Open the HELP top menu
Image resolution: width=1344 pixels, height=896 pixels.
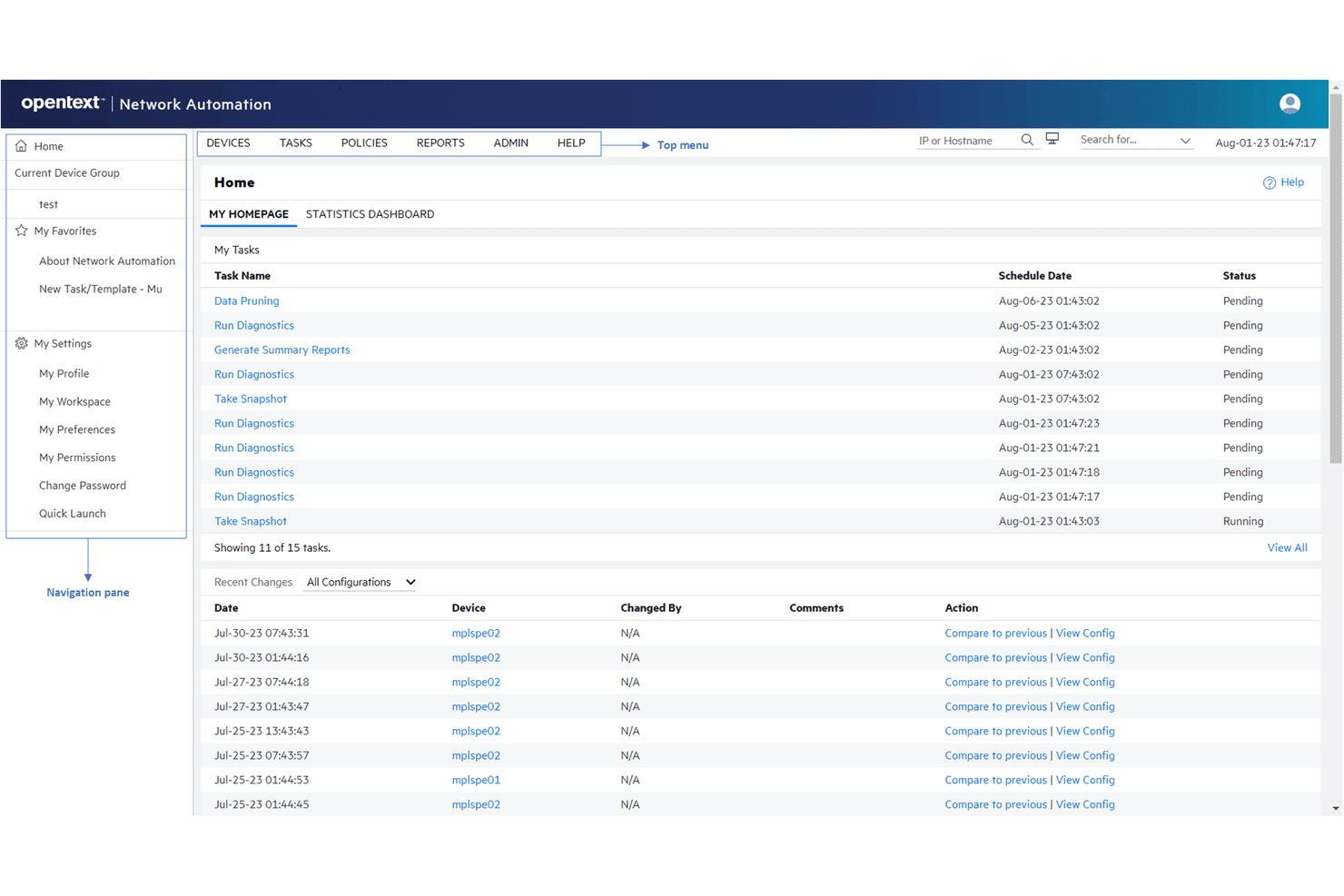(571, 143)
